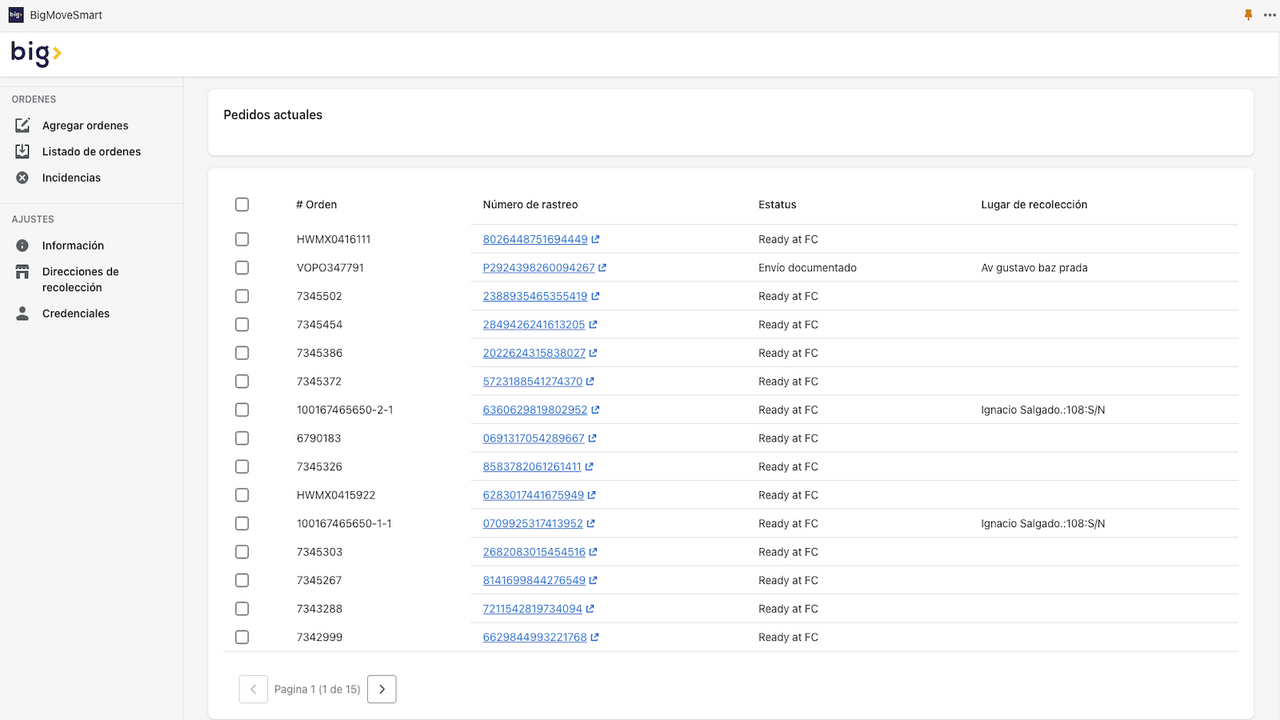Click external link icon beside 8141699844276549
Image resolution: width=1280 pixels, height=720 pixels.
click(594, 581)
